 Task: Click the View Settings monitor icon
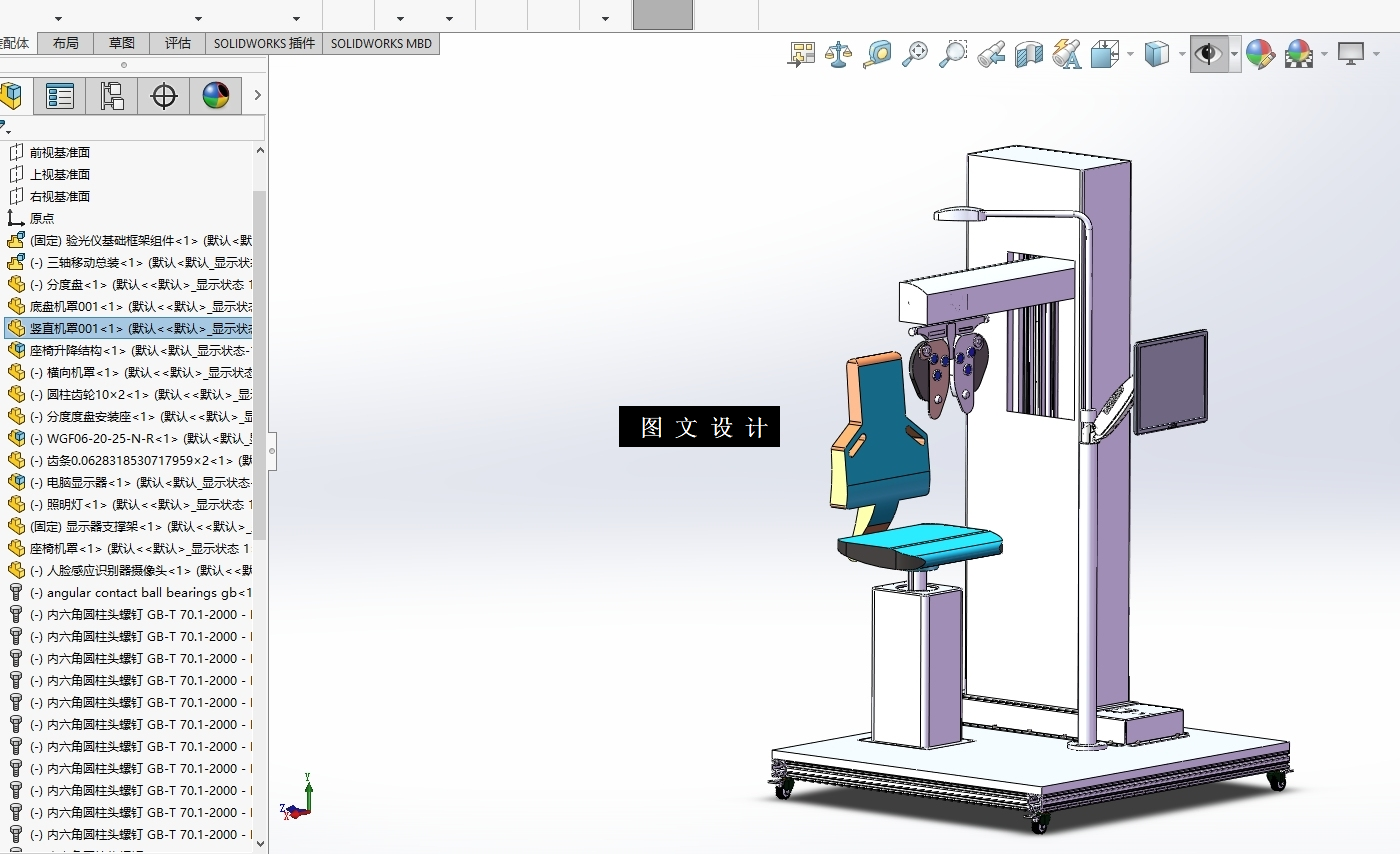click(x=1351, y=54)
